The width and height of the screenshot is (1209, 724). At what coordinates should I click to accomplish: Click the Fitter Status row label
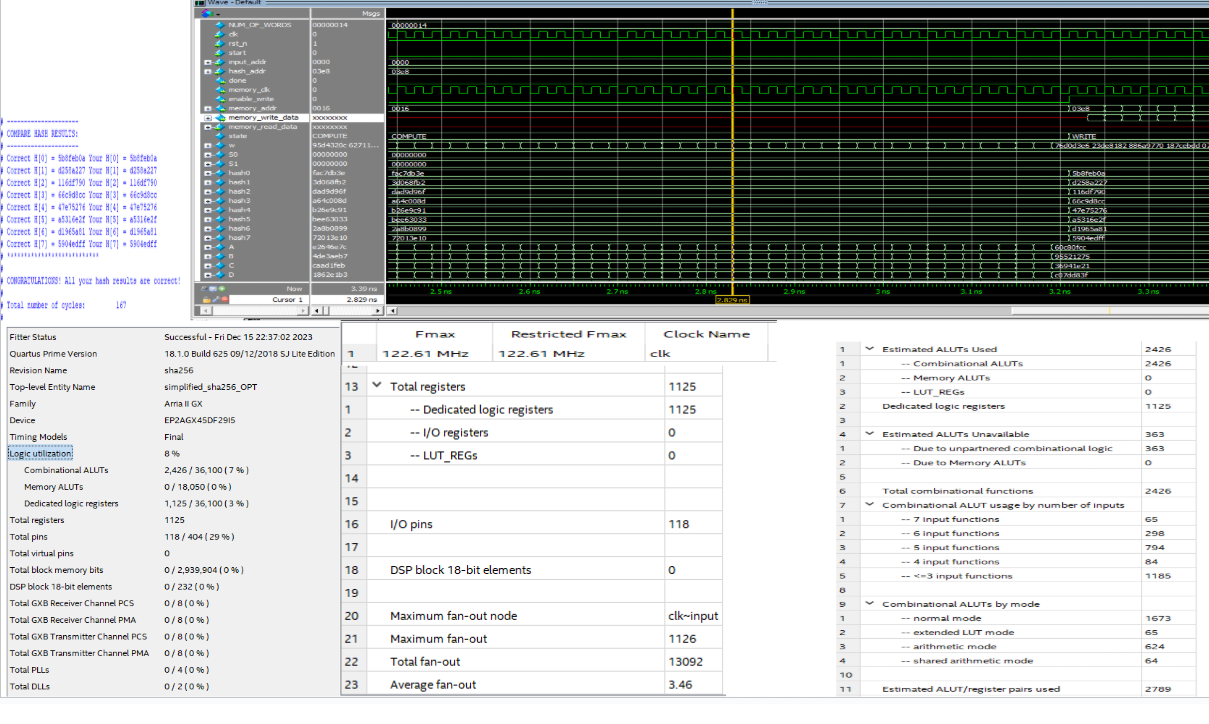[x=33, y=337]
